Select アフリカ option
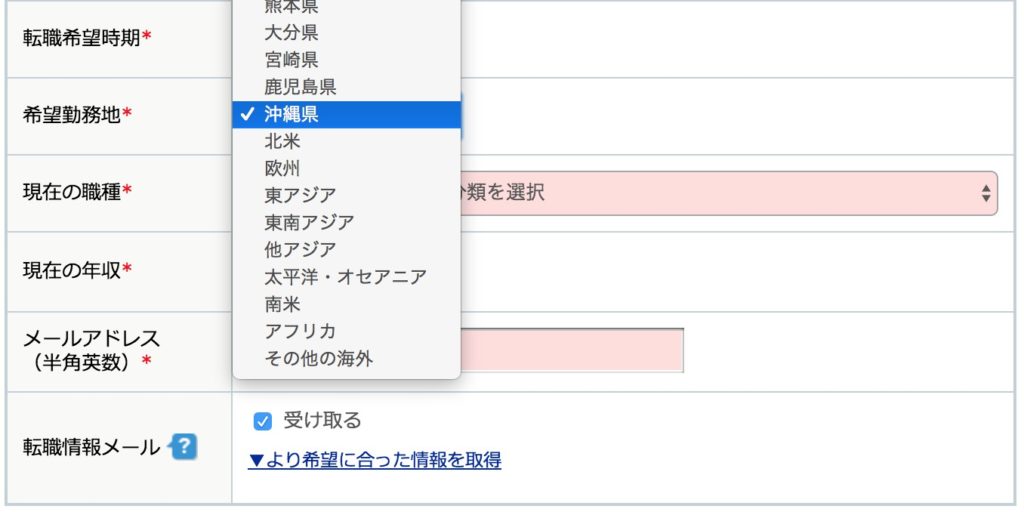The height and width of the screenshot is (512, 1024). (347, 332)
